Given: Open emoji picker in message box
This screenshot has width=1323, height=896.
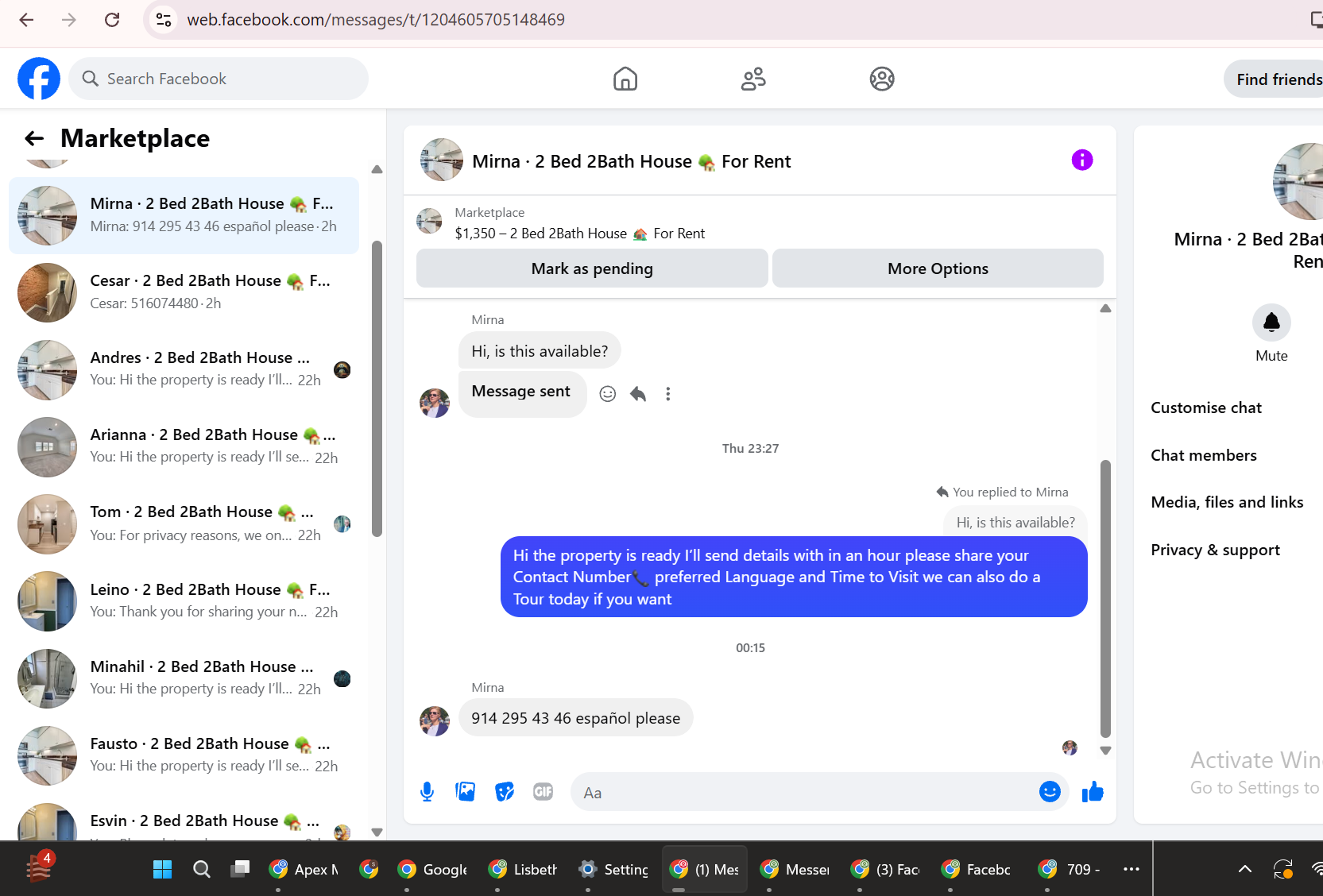Looking at the screenshot, I should click(x=1050, y=792).
